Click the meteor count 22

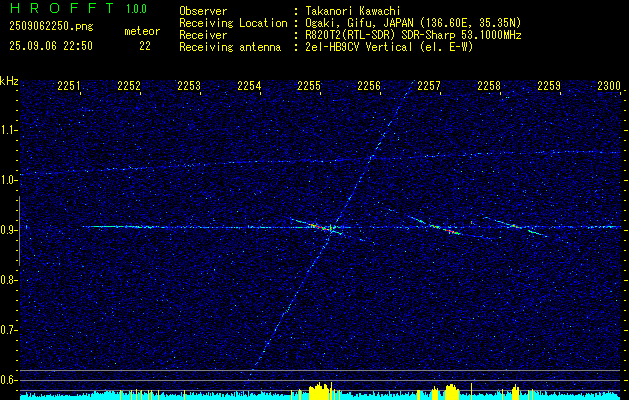pos(145,46)
